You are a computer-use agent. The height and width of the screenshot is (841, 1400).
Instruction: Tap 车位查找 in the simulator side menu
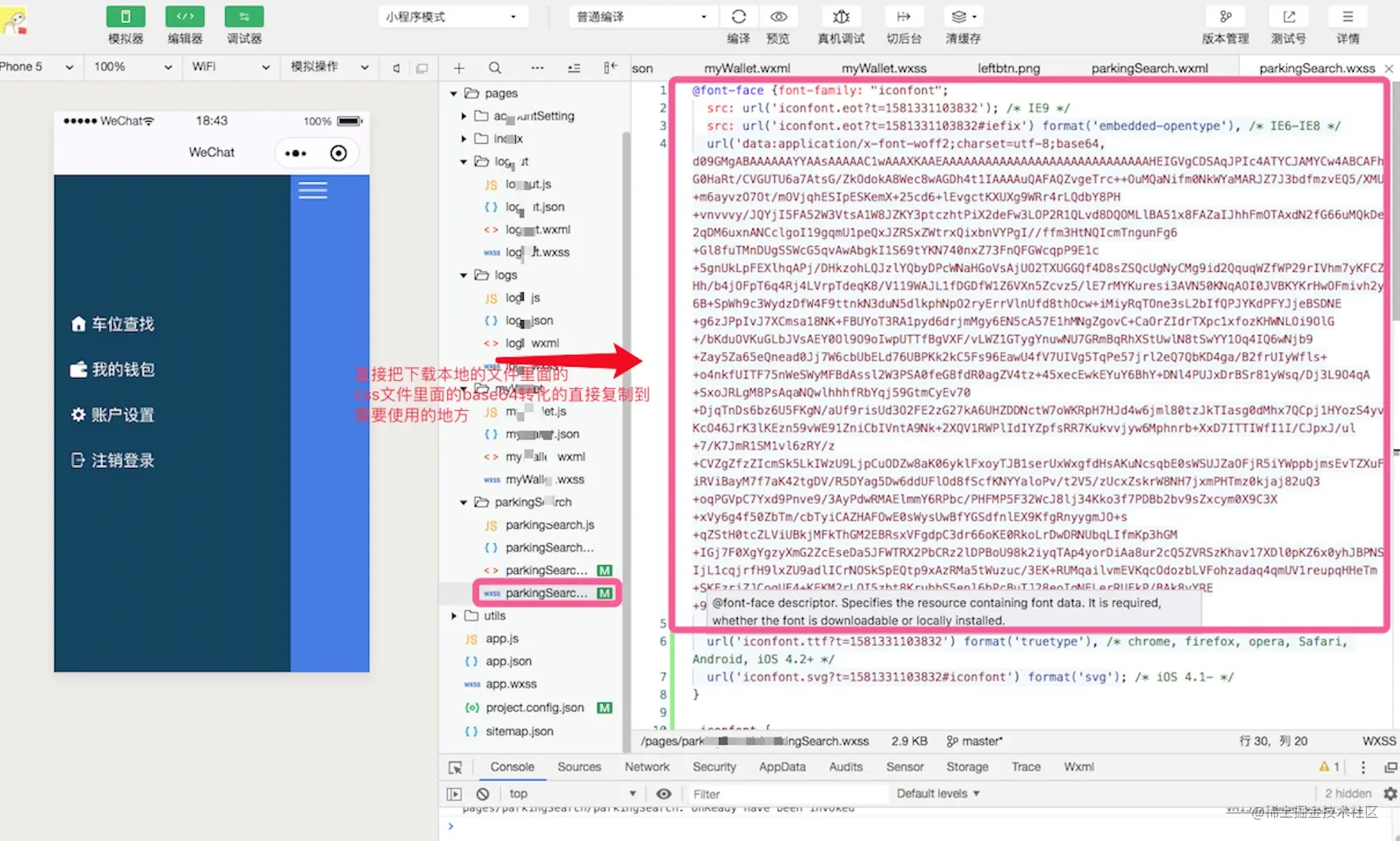pyautogui.click(x=112, y=324)
